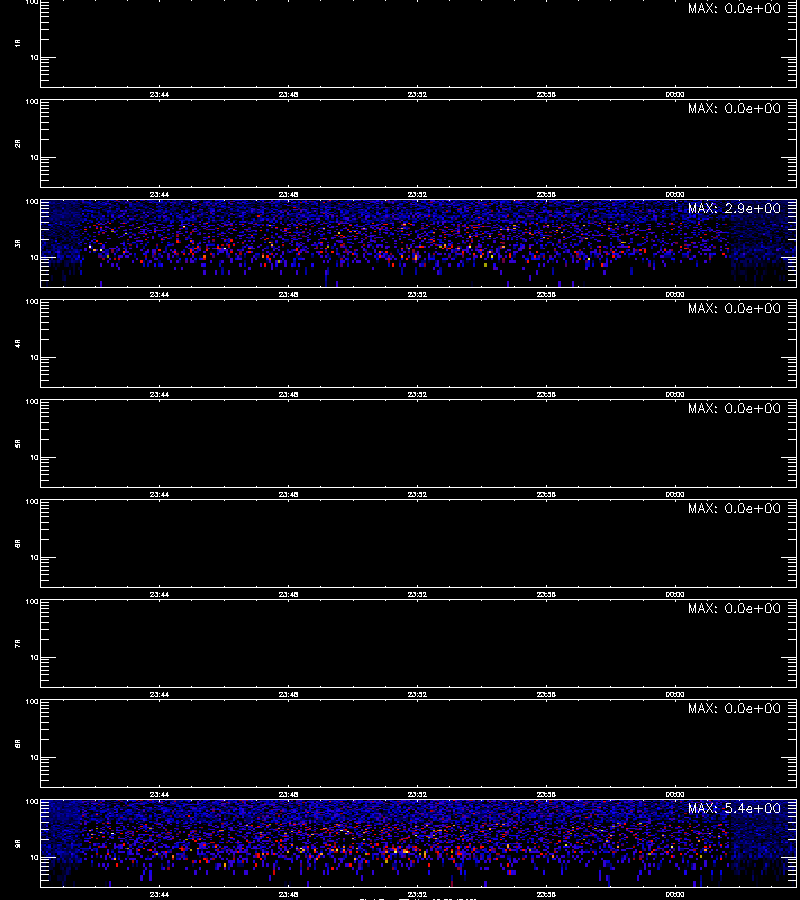Click the 10 y-axis value of 9R panel

tap(34, 858)
